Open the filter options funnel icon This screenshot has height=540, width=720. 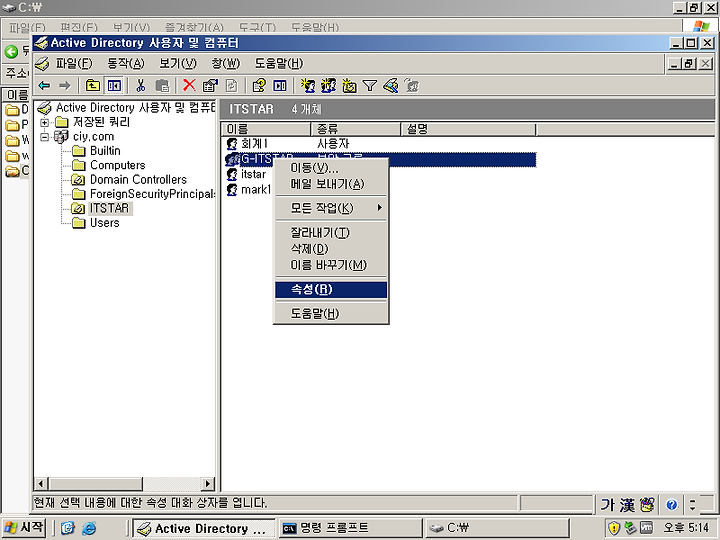pyautogui.click(x=370, y=86)
